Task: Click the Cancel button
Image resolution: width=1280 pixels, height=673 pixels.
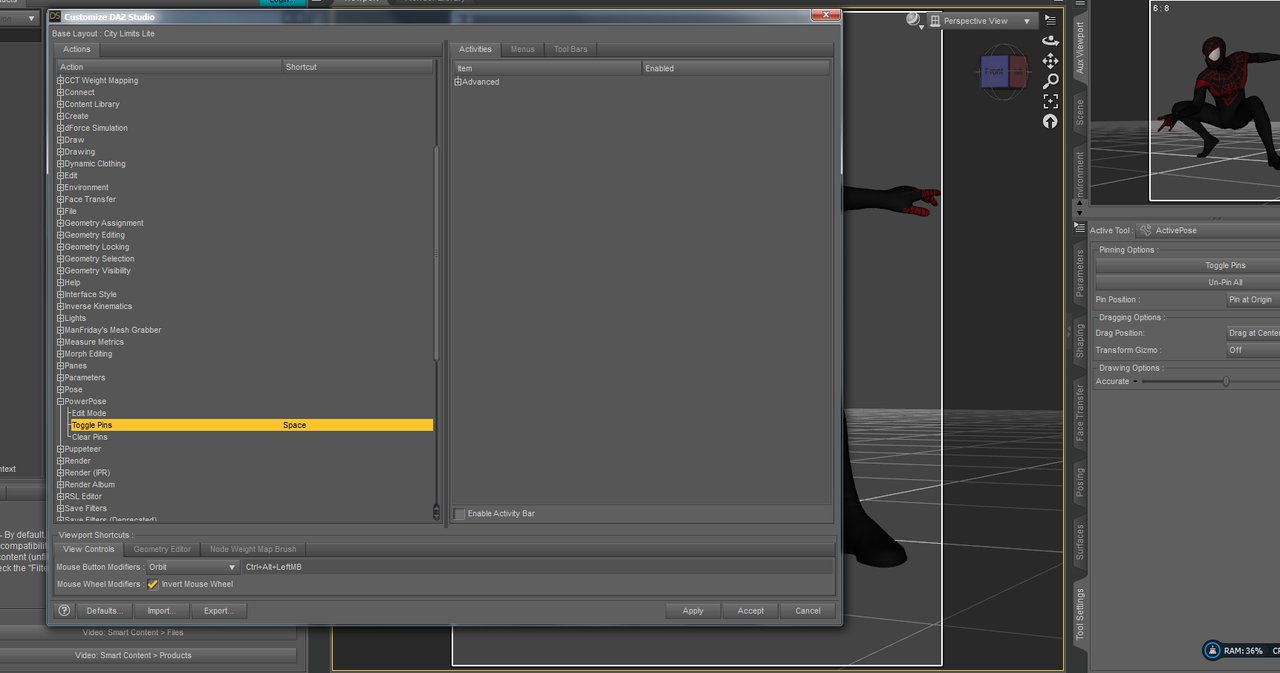Action: 808,611
